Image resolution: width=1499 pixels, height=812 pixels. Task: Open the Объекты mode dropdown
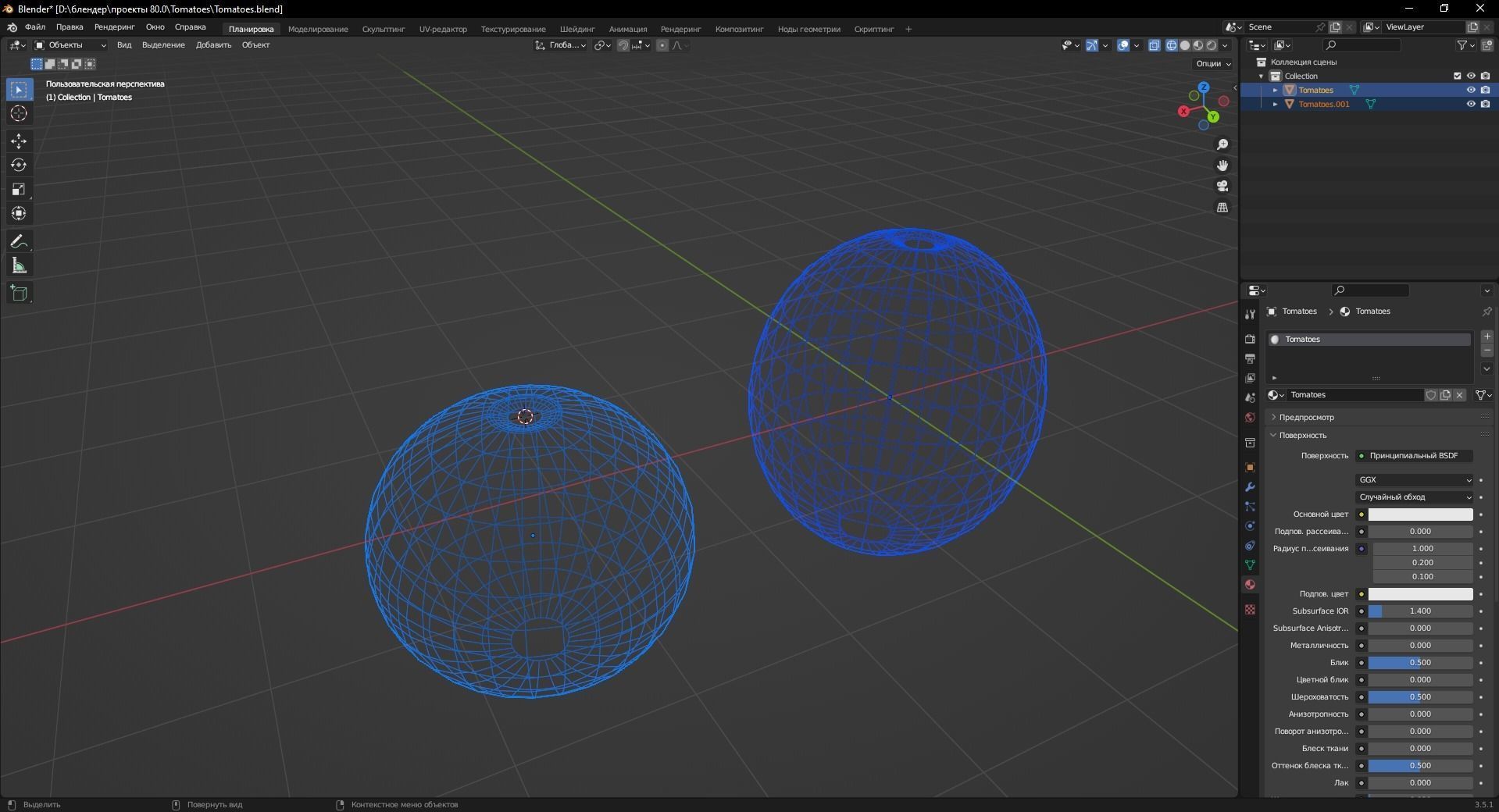point(70,45)
